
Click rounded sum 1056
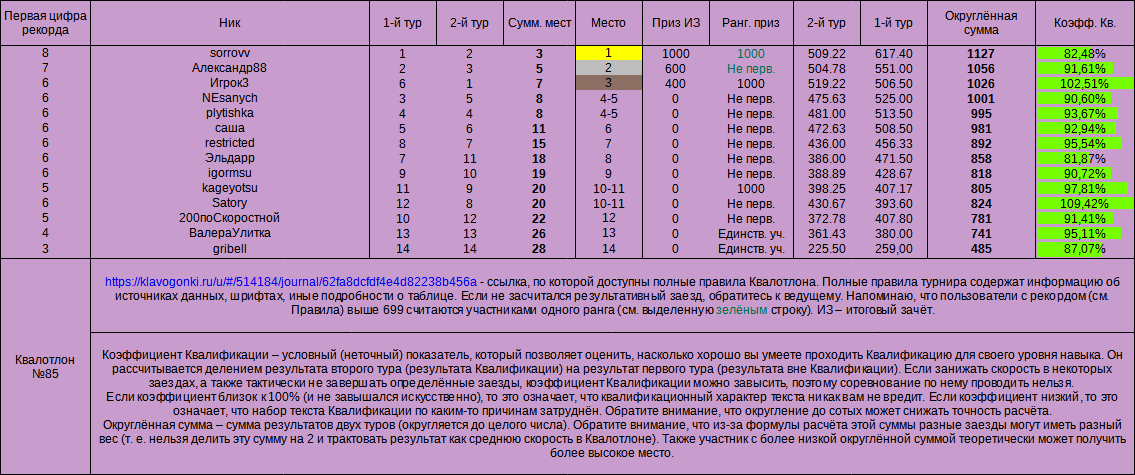pyautogui.click(x=981, y=68)
